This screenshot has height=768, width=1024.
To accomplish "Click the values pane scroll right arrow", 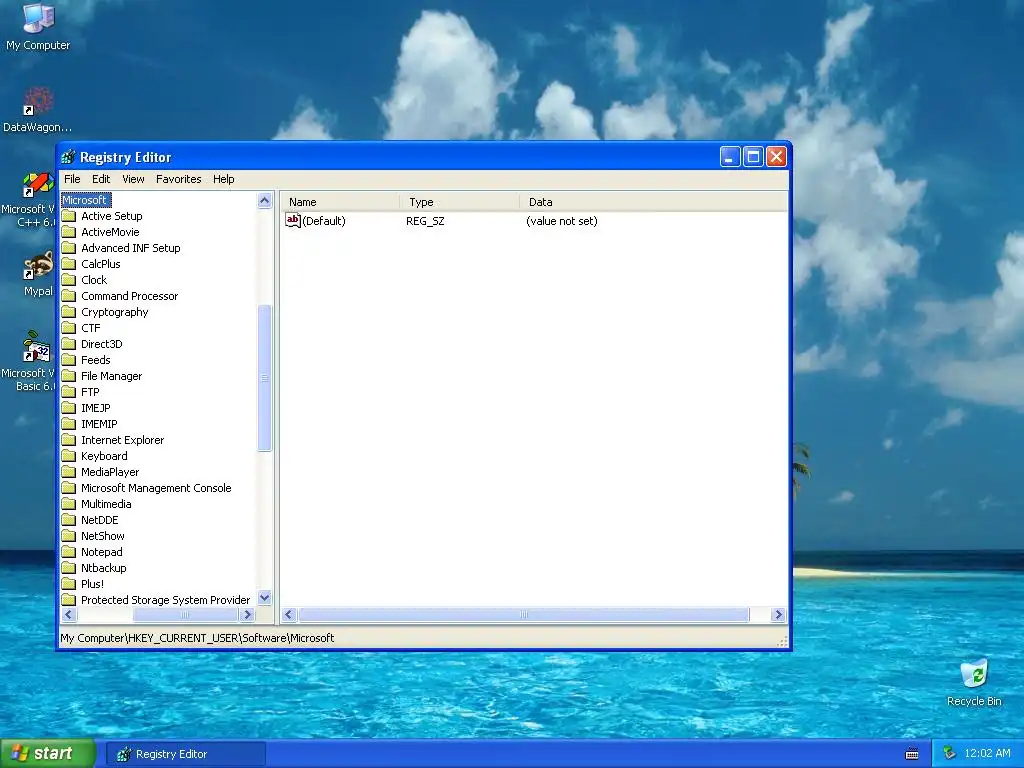I will pyautogui.click(x=778, y=615).
